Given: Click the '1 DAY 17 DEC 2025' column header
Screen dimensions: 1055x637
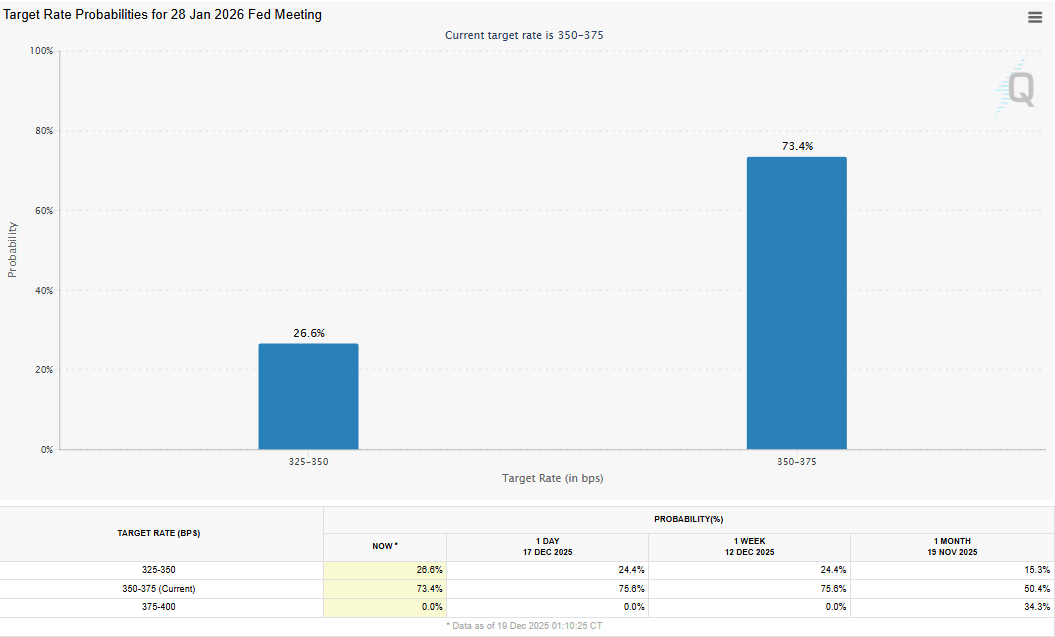Looking at the screenshot, I should [x=547, y=546].
